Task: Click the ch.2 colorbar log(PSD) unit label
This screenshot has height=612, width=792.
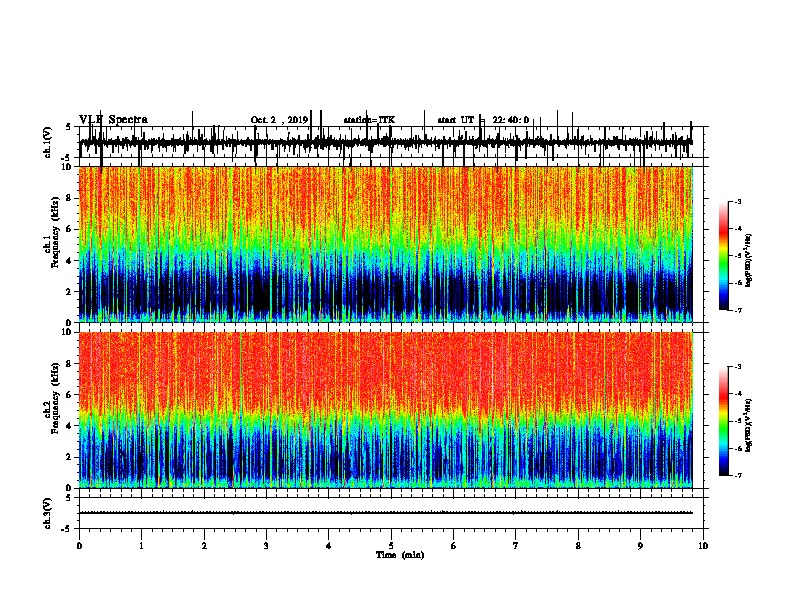Action: pos(748,425)
